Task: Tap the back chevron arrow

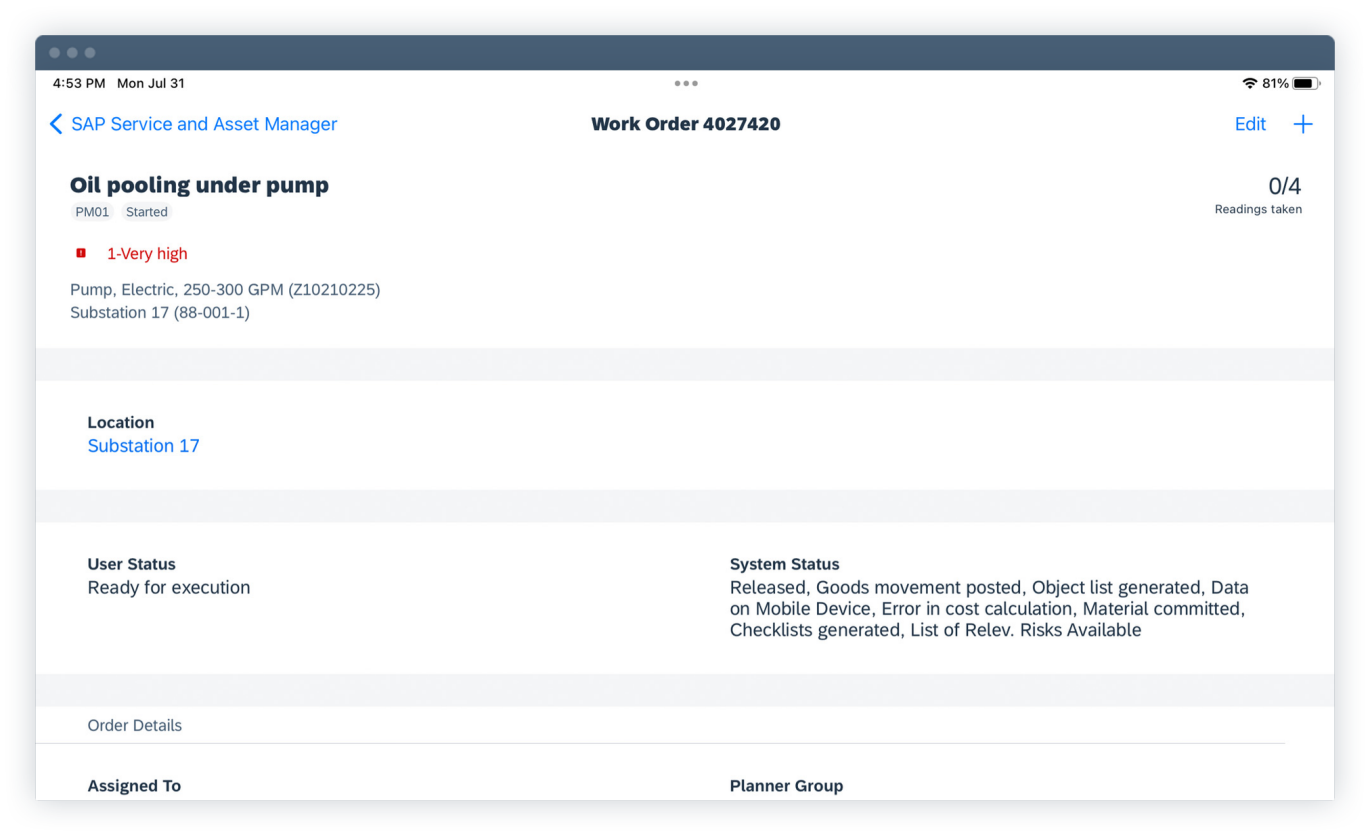Action: [x=56, y=124]
